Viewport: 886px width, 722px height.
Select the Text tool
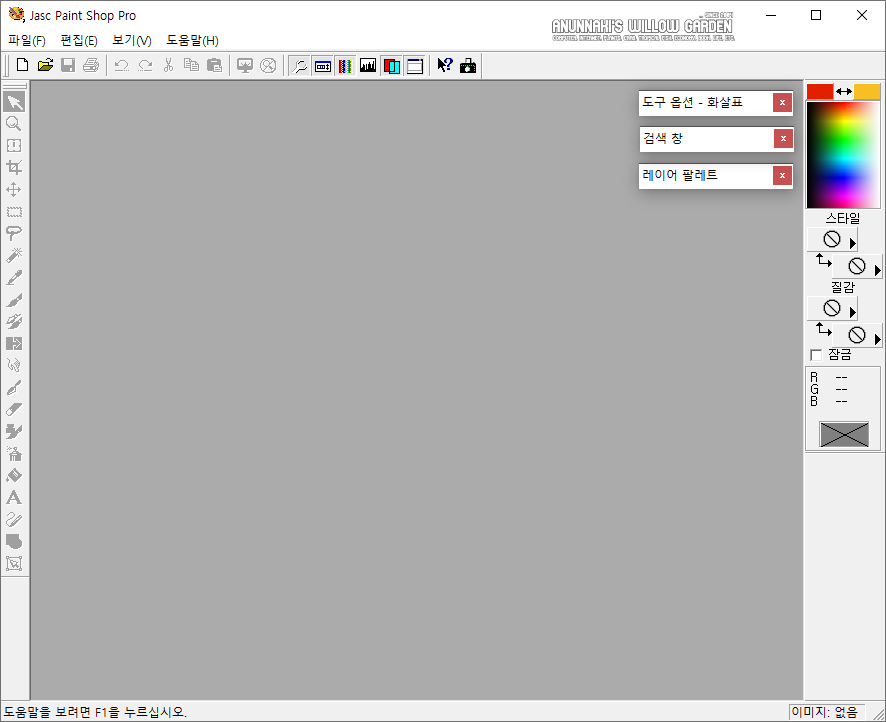click(x=14, y=497)
